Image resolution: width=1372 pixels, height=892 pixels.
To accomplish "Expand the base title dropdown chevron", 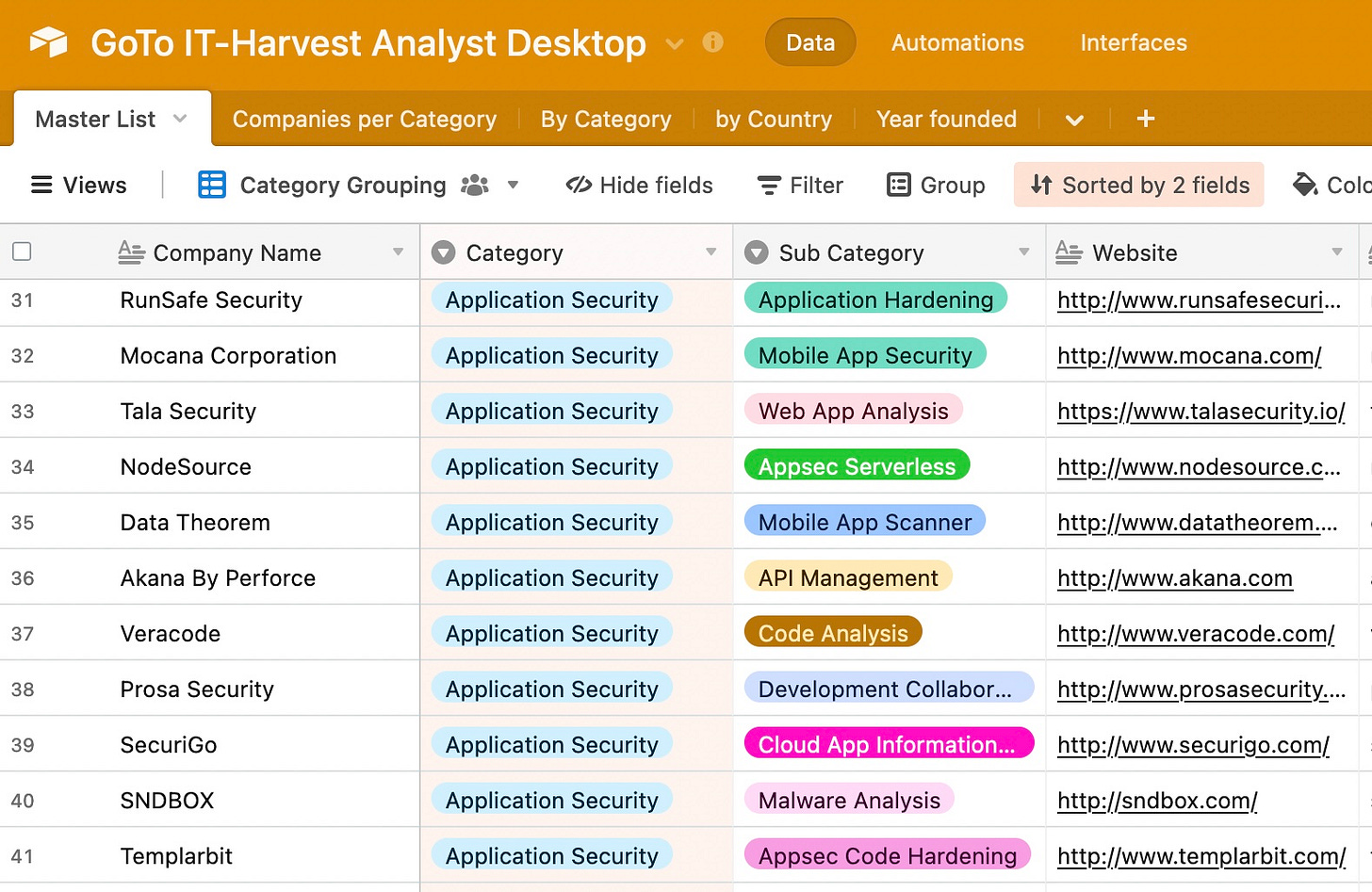I will coord(675,43).
